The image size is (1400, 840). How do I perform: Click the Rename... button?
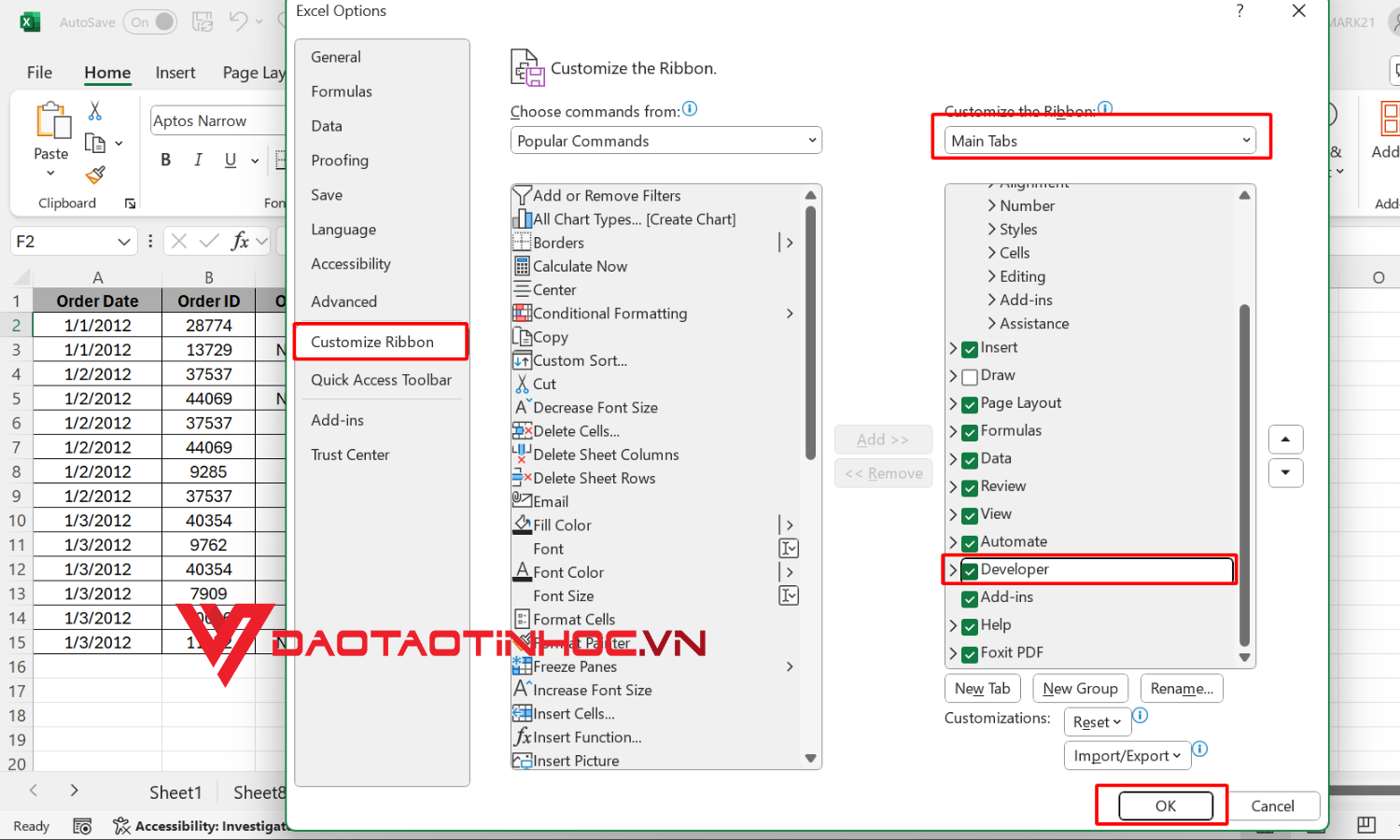[x=1182, y=688]
